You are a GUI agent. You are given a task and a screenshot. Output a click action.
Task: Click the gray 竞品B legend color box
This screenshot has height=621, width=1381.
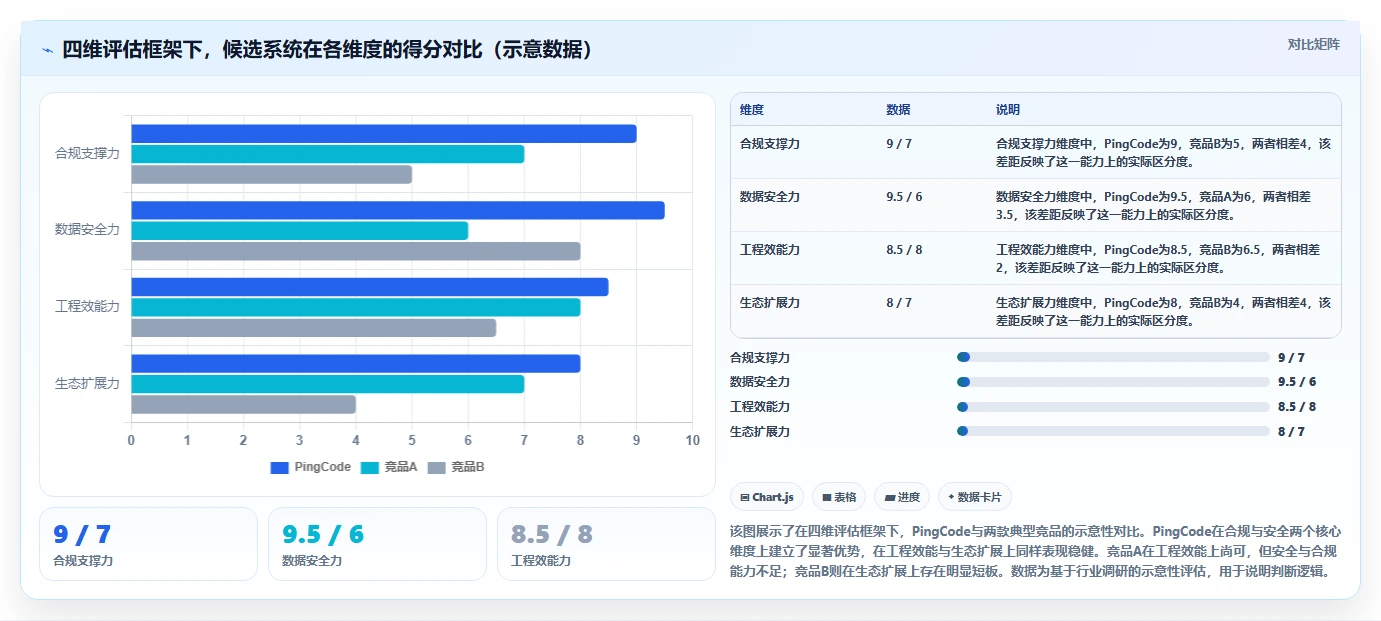[x=437, y=467]
